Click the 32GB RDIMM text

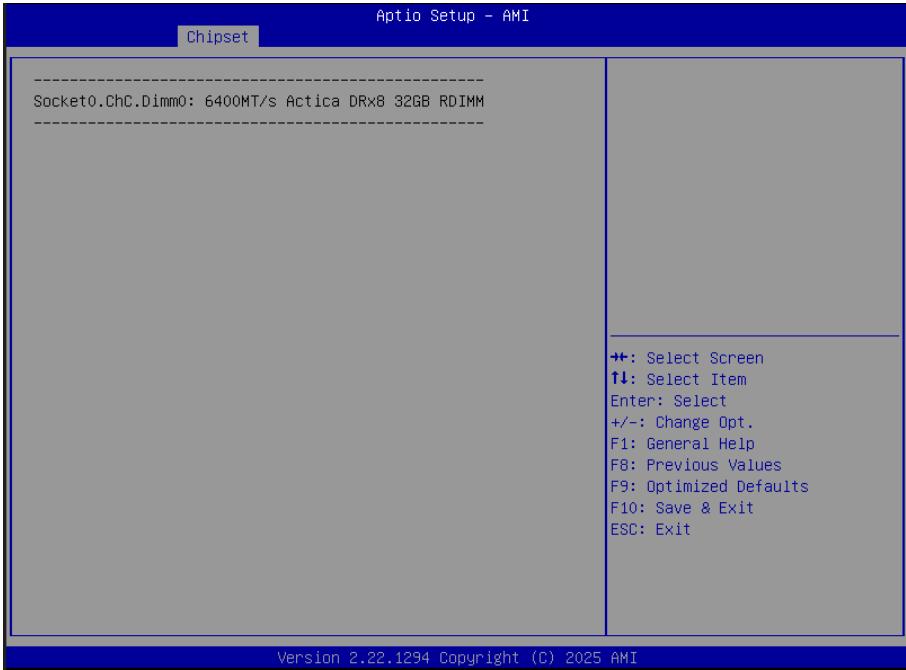click(439, 101)
